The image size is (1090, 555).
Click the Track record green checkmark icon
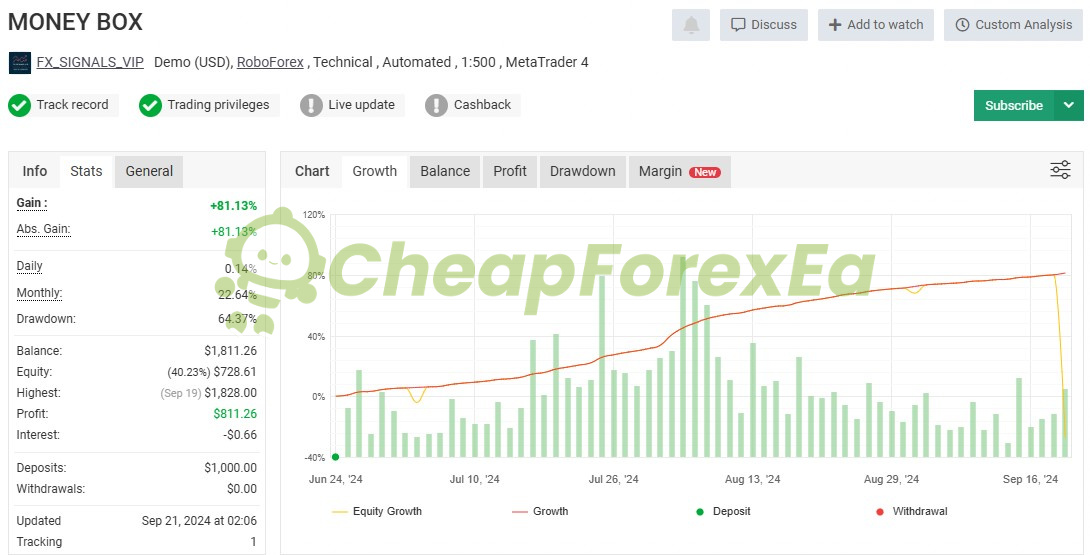(x=19, y=106)
